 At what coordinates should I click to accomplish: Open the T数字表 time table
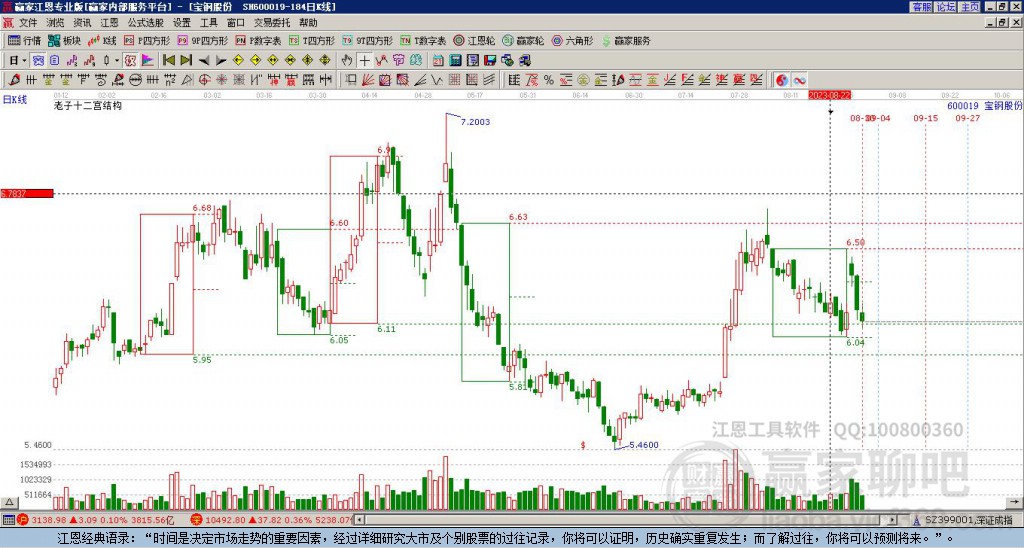point(423,40)
